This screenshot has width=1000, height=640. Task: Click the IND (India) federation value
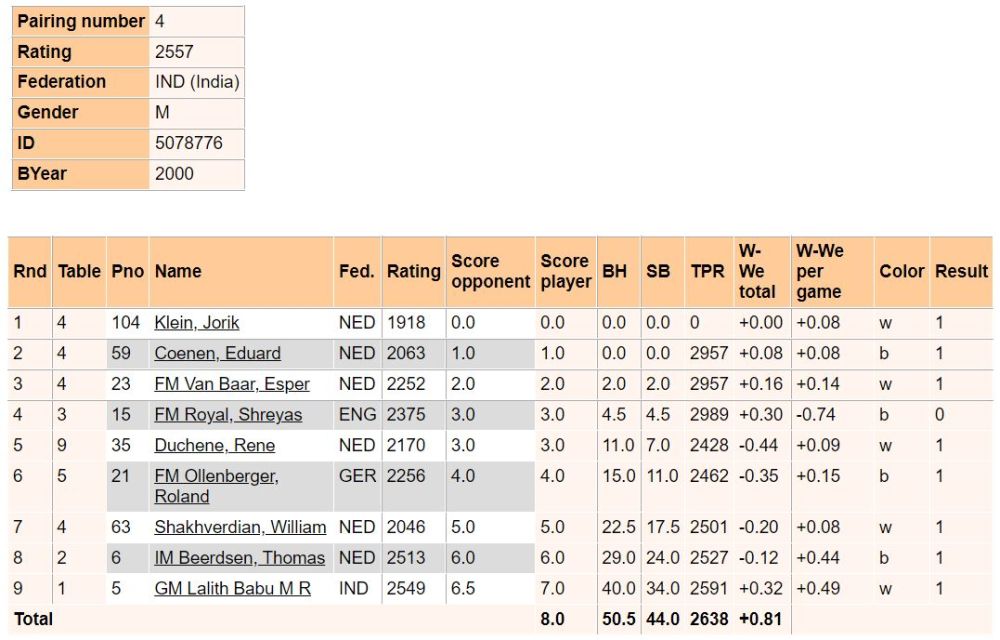(x=197, y=82)
